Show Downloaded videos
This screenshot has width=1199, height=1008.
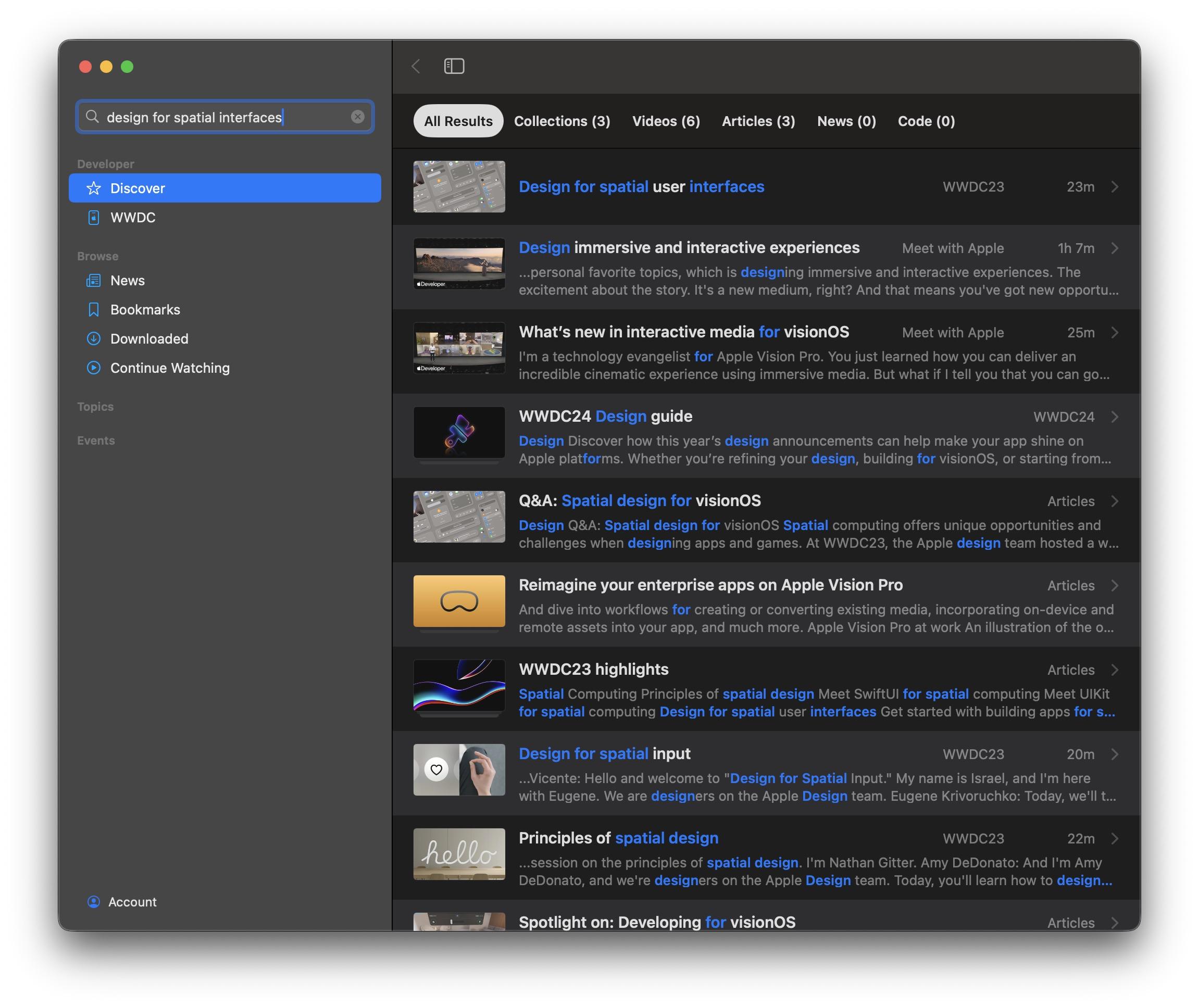point(224,338)
